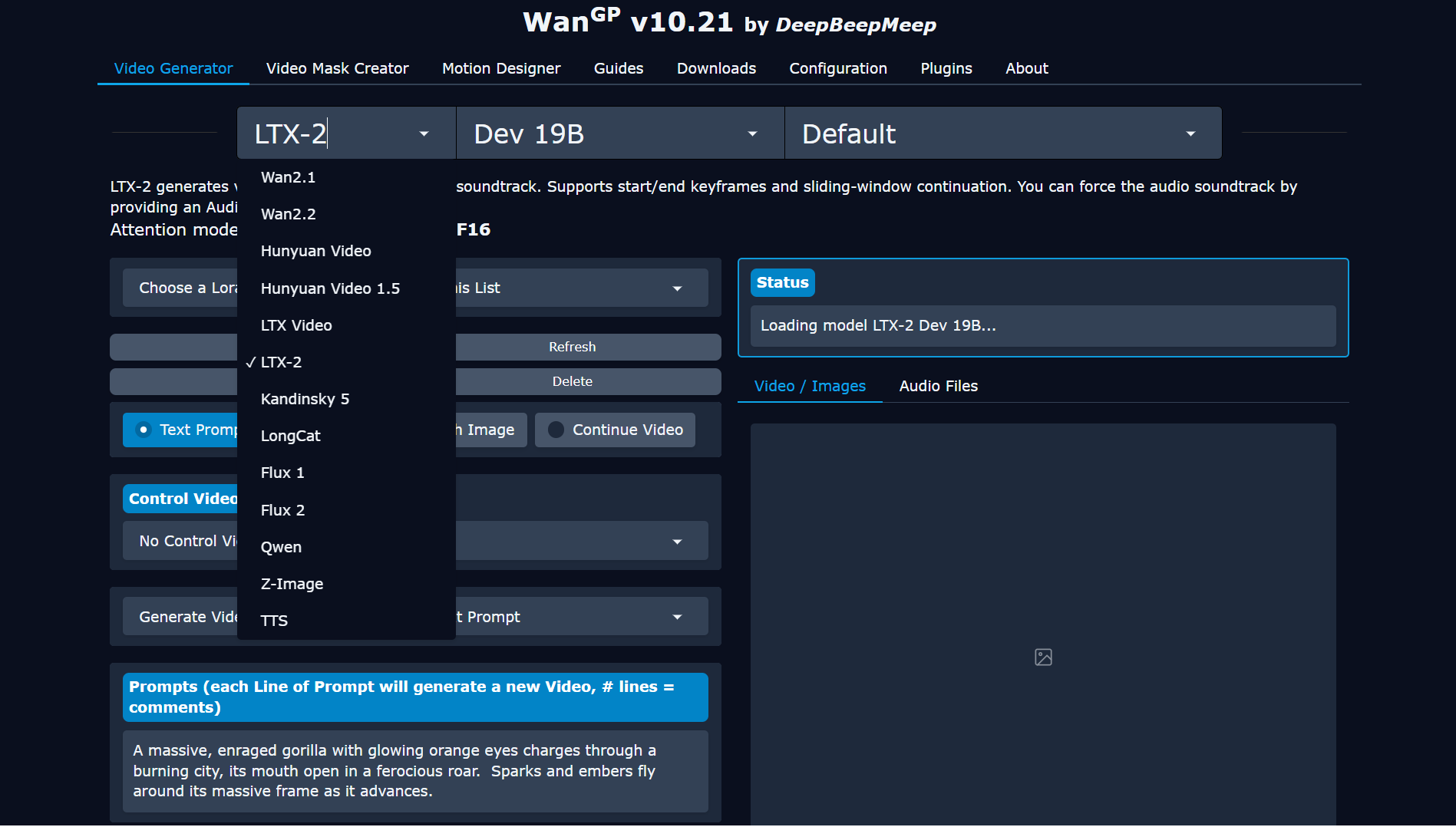Screen dimensions: 1456x827
Task: Choose Flux 2 from the model list
Action: click(282, 509)
